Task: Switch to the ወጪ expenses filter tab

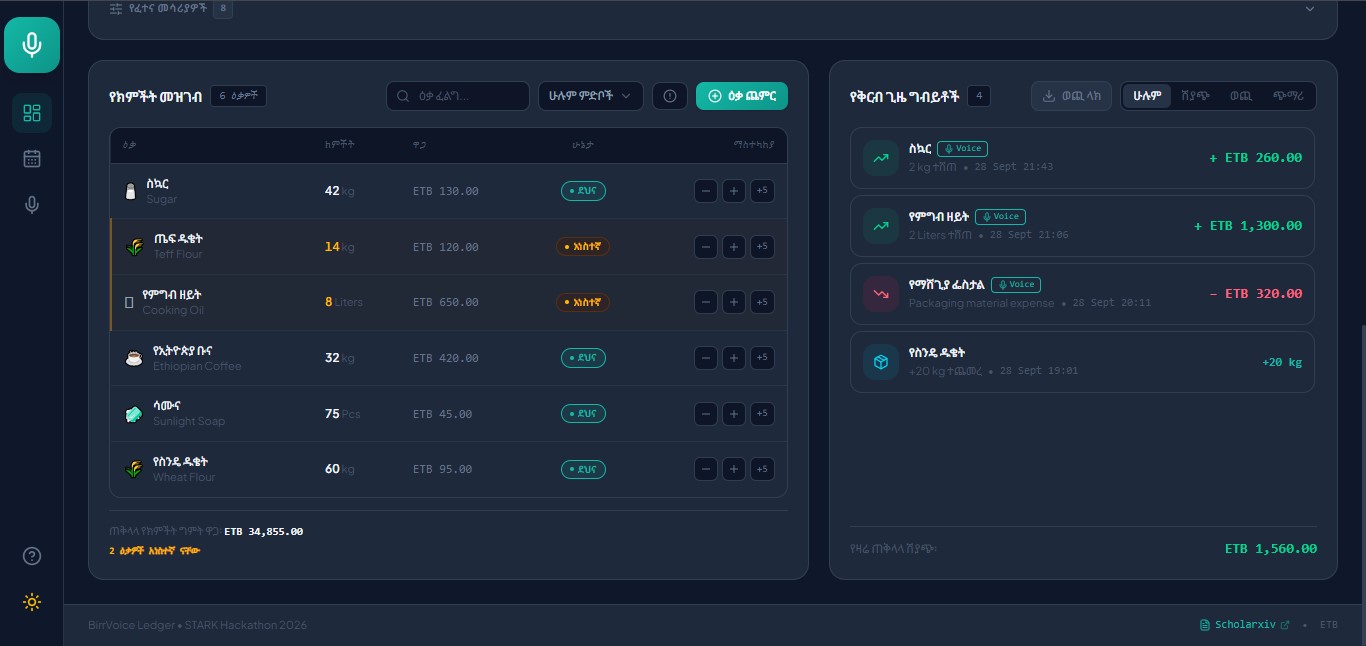Action: pyautogui.click(x=1240, y=96)
